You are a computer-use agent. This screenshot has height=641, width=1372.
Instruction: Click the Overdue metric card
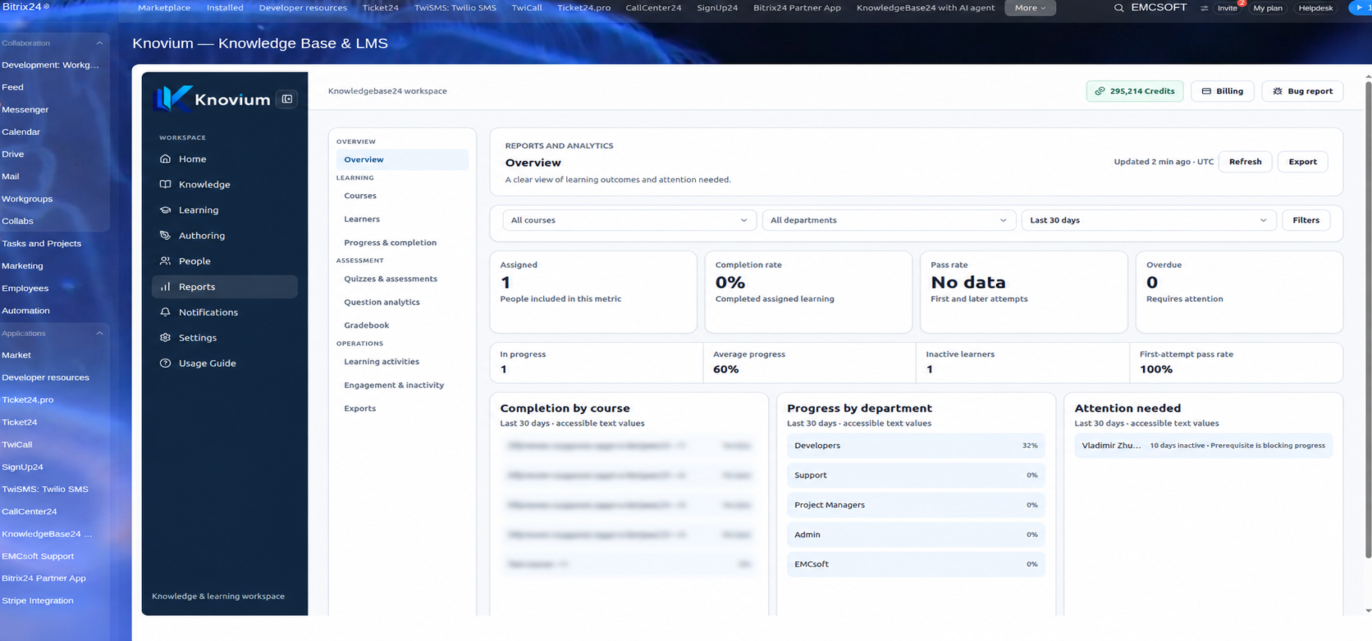(x=1239, y=292)
